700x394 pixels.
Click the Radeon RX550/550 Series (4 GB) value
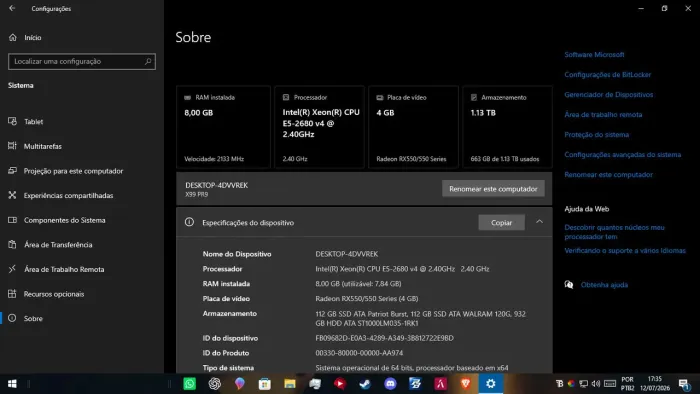point(367,299)
